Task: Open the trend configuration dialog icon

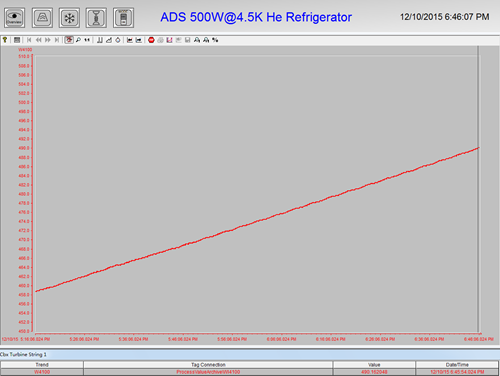Action: (x=17, y=40)
